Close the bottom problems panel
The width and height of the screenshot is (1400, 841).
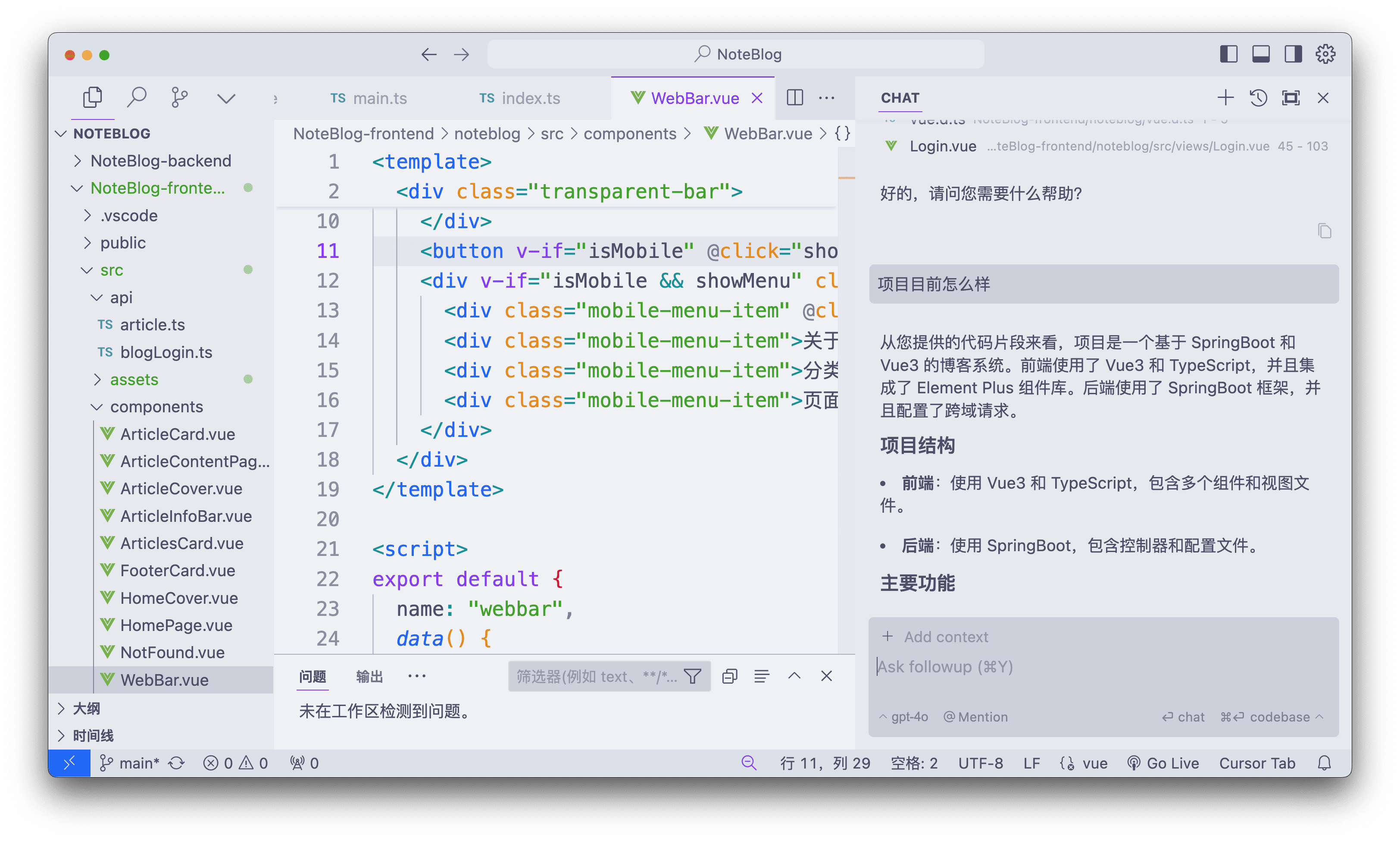[x=826, y=676]
